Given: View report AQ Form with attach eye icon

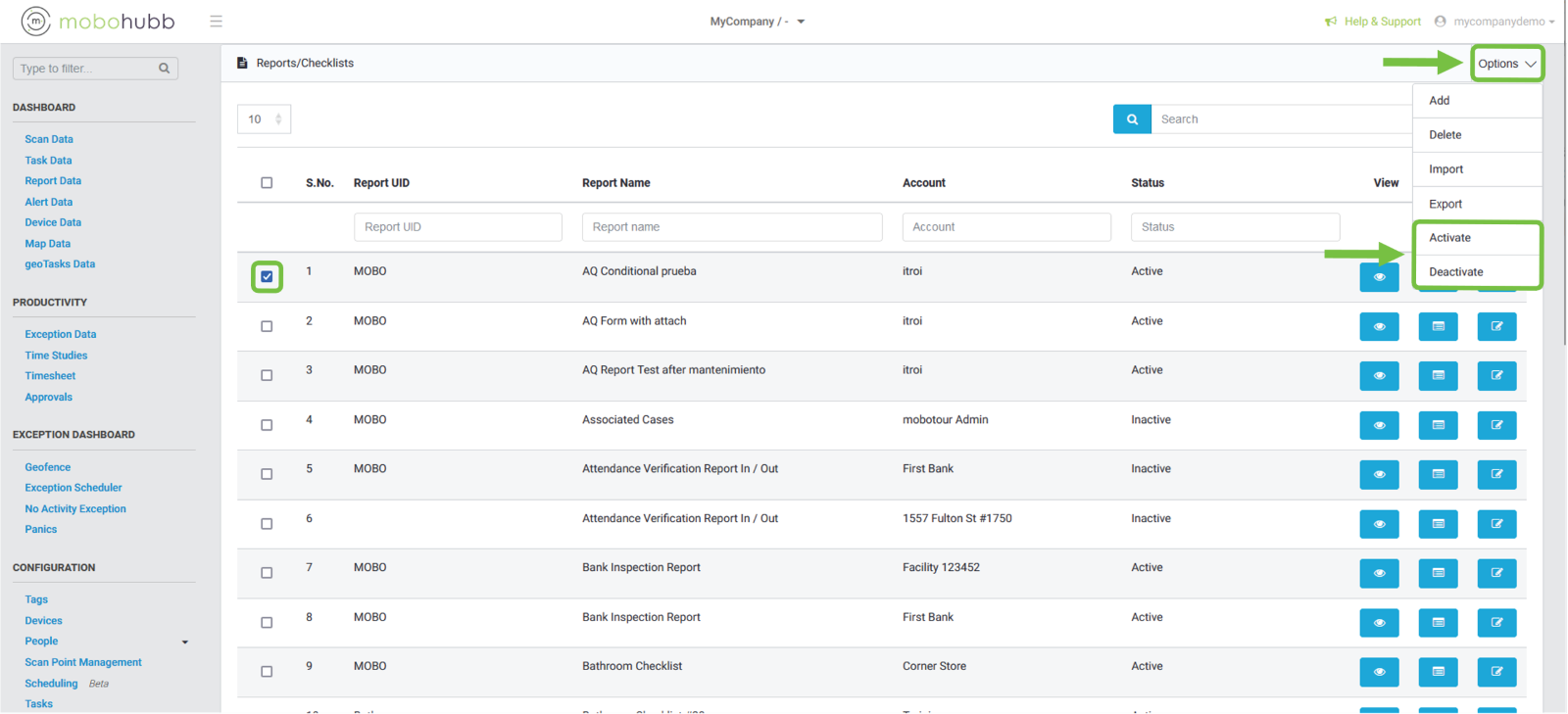Looking at the screenshot, I should (x=1379, y=327).
